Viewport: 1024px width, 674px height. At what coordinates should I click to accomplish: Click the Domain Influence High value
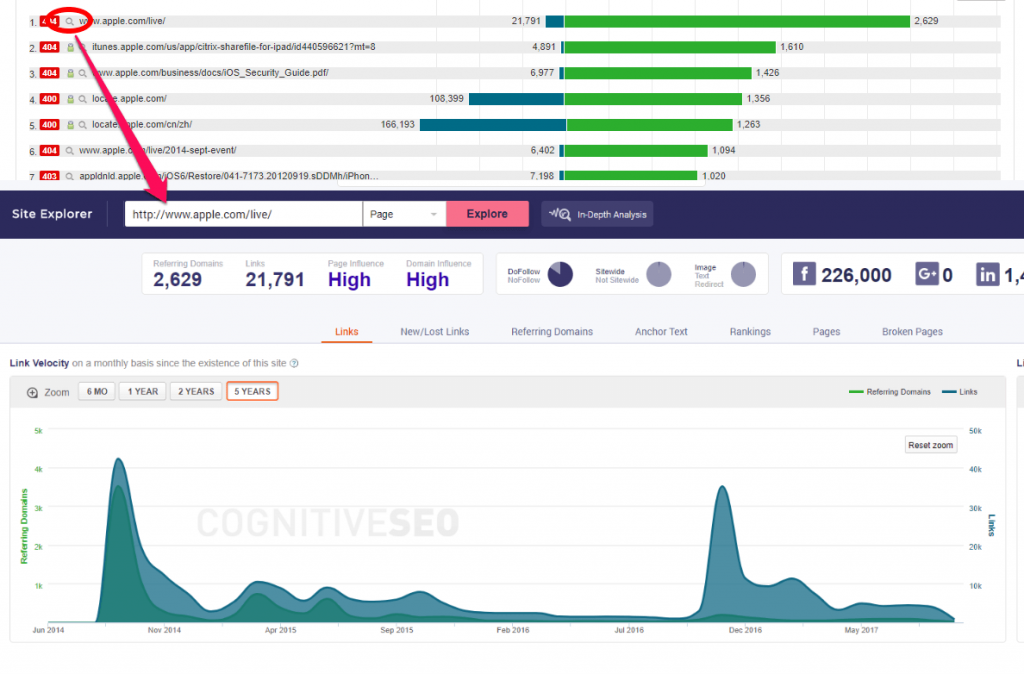pyautogui.click(x=428, y=280)
